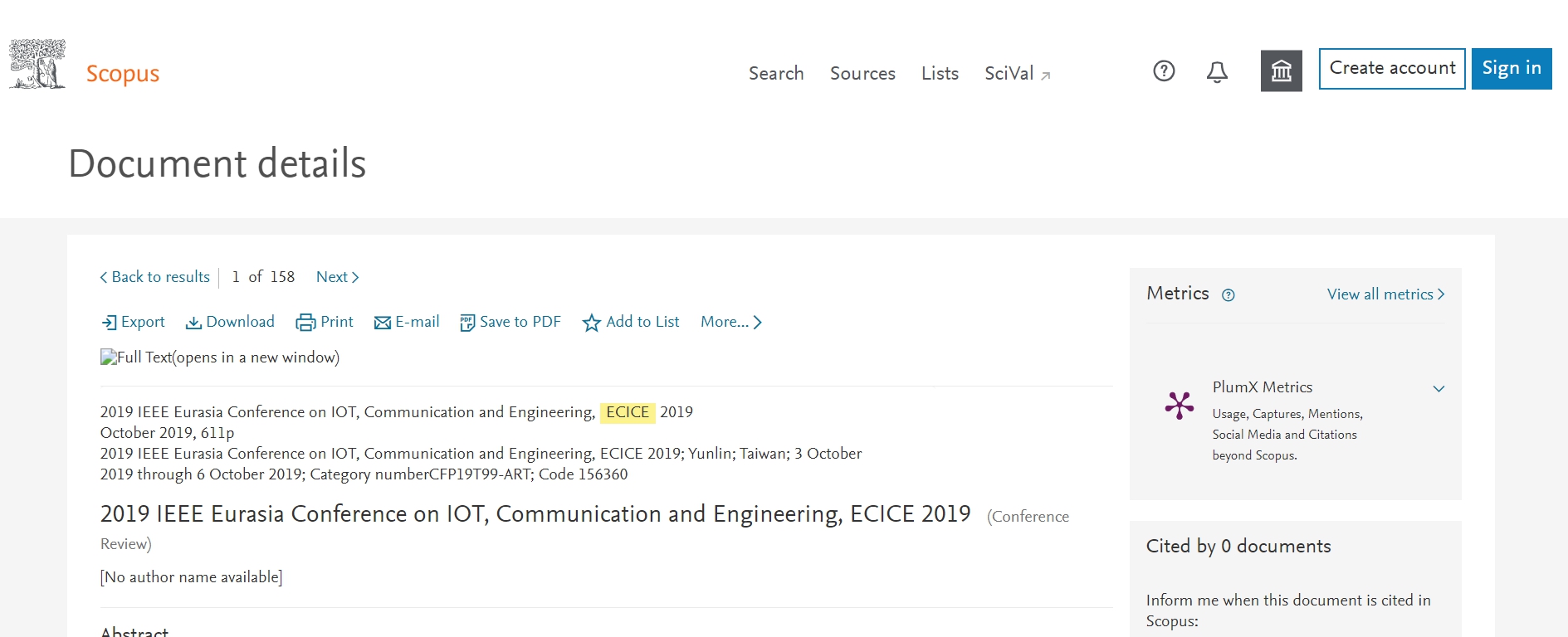Open Full Text in new window
Screen dimensions: 1568x637
(220, 357)
